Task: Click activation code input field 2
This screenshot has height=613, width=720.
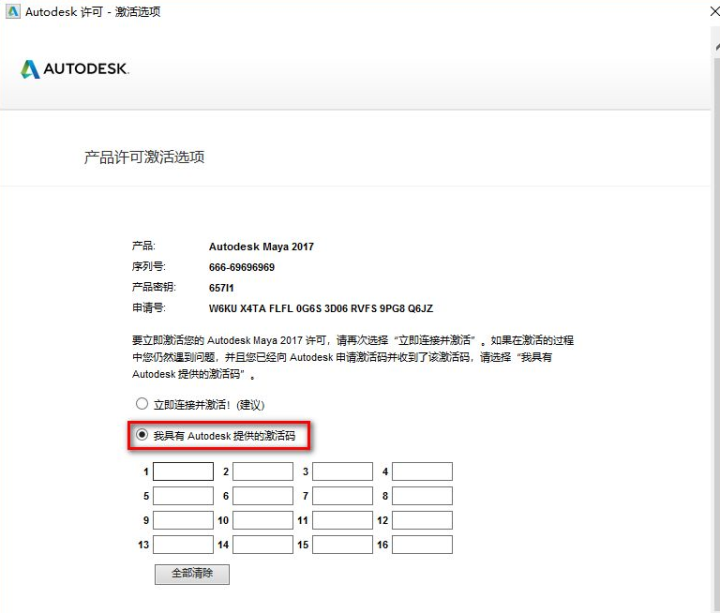Action: click(x=263, y=471)
